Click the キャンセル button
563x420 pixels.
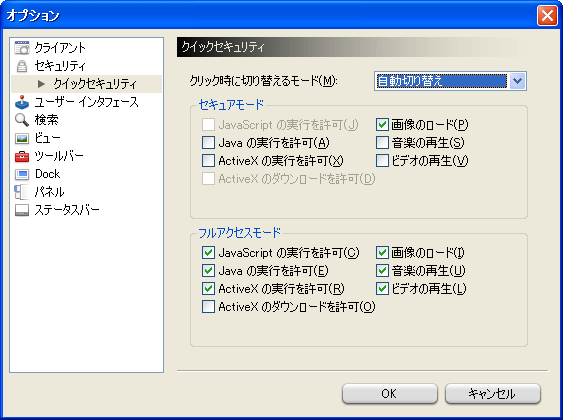pos(493,394)
